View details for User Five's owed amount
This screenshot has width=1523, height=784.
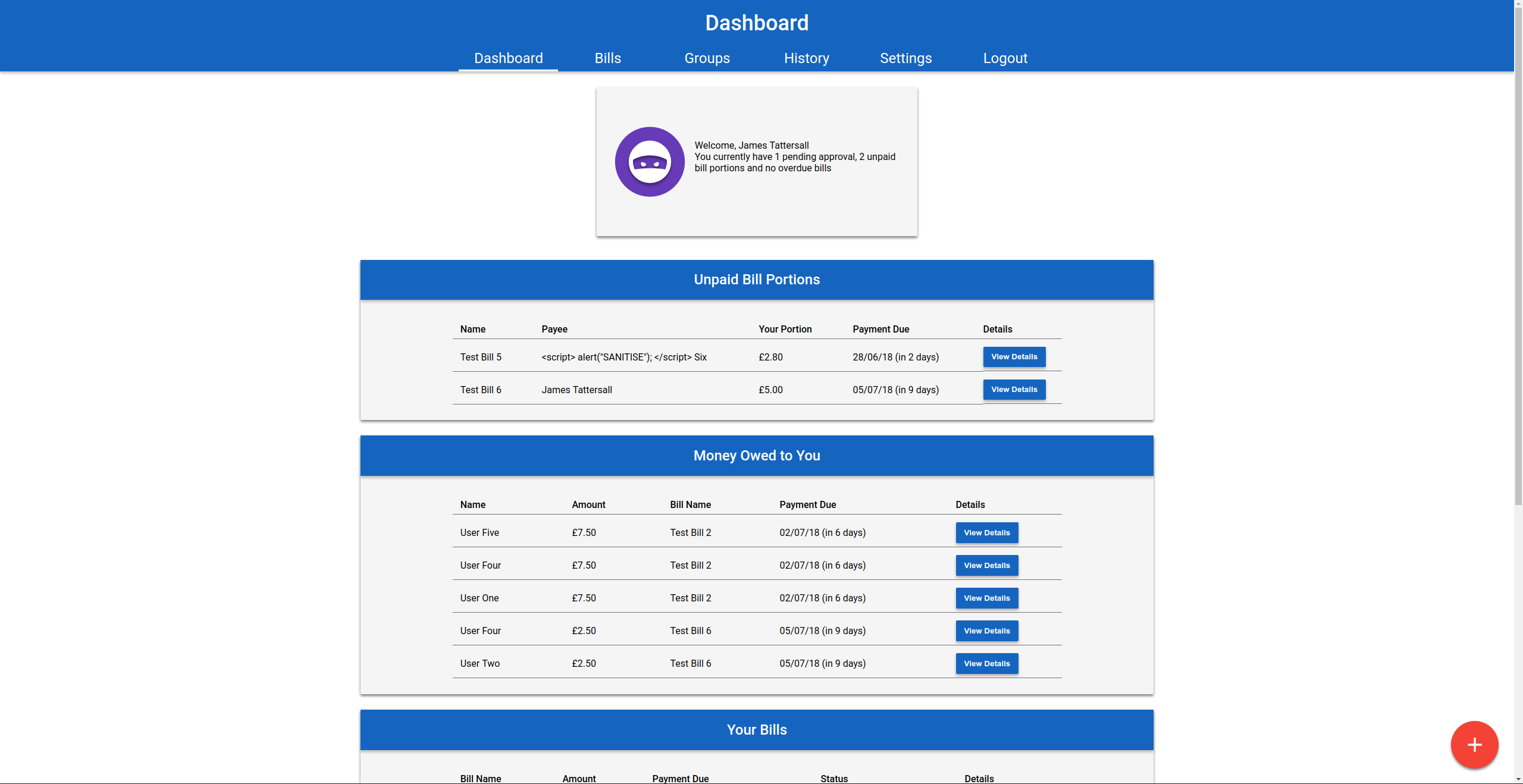pos(986,533)
